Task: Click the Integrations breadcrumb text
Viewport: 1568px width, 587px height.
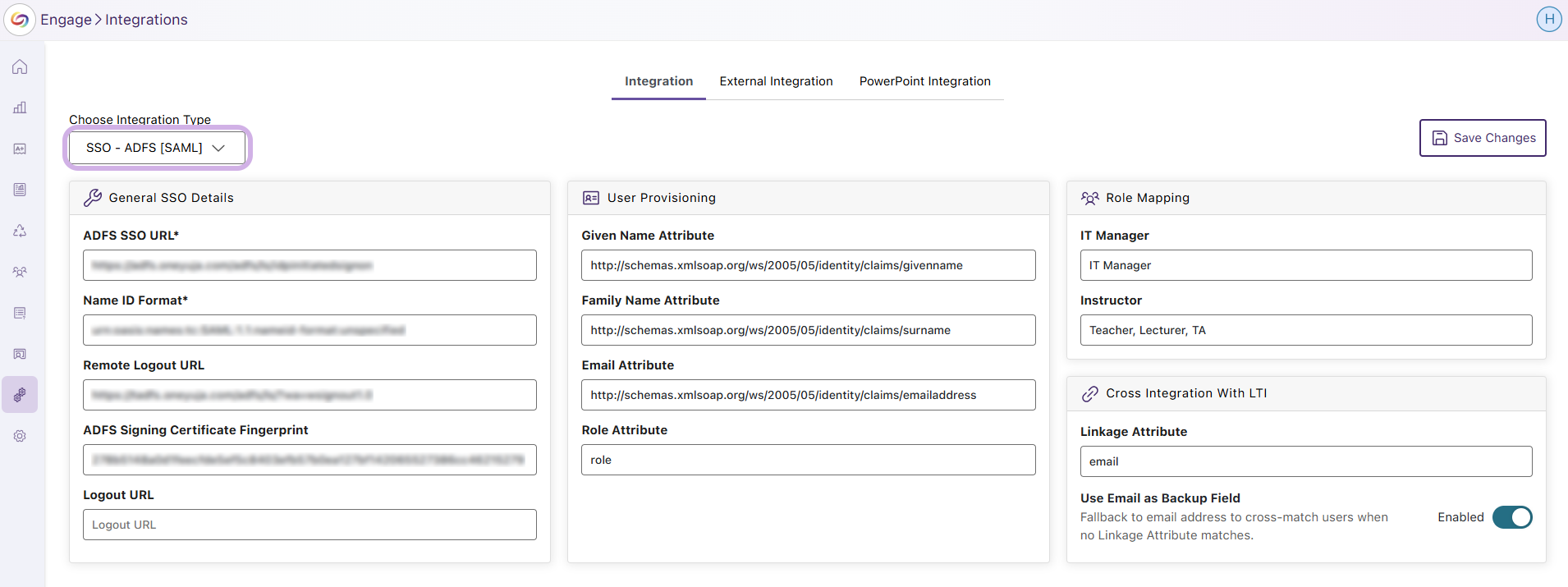Action: [x=146, y=20]
